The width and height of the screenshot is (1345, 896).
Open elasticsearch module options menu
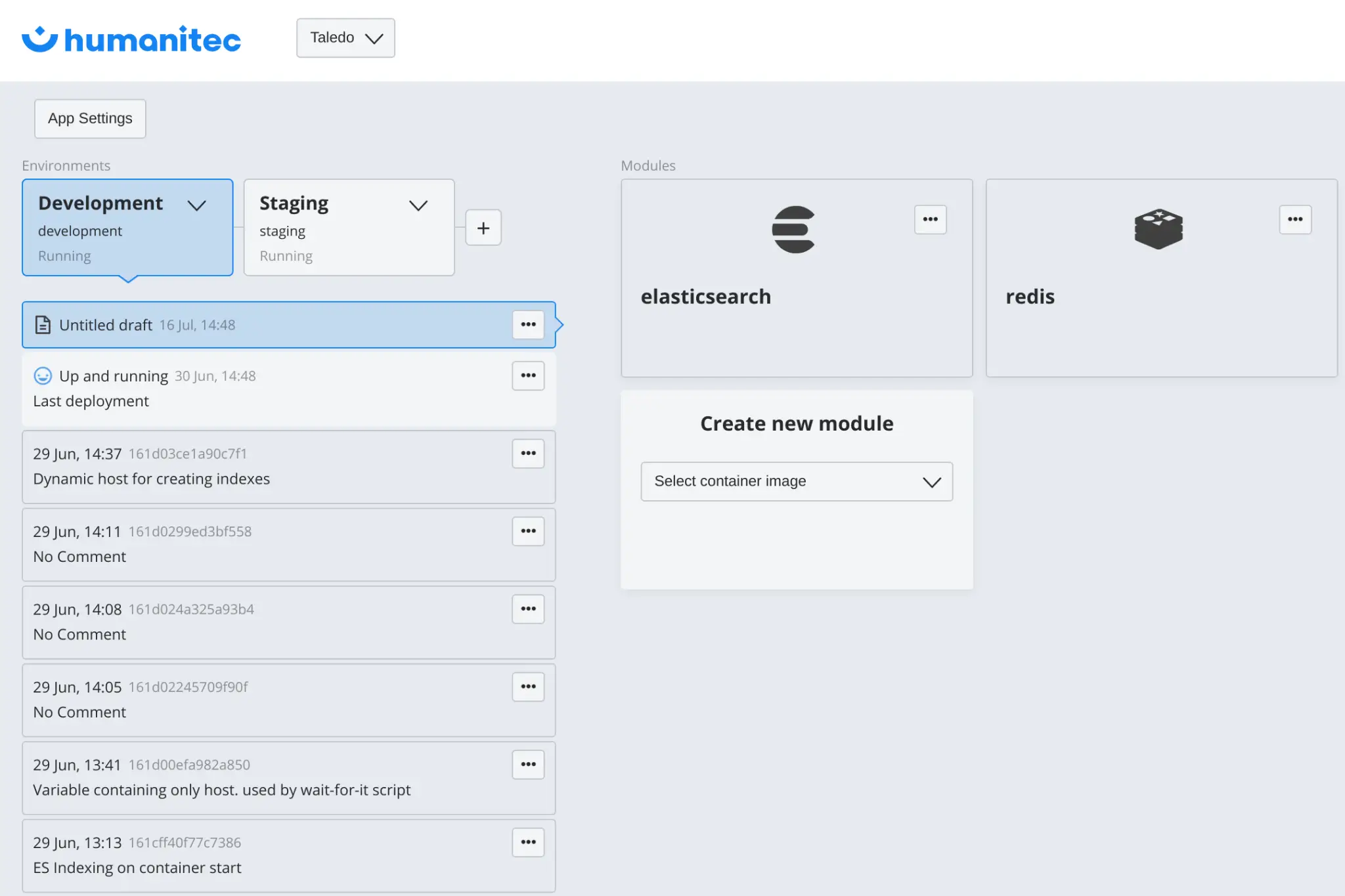[x=930, y=219]
